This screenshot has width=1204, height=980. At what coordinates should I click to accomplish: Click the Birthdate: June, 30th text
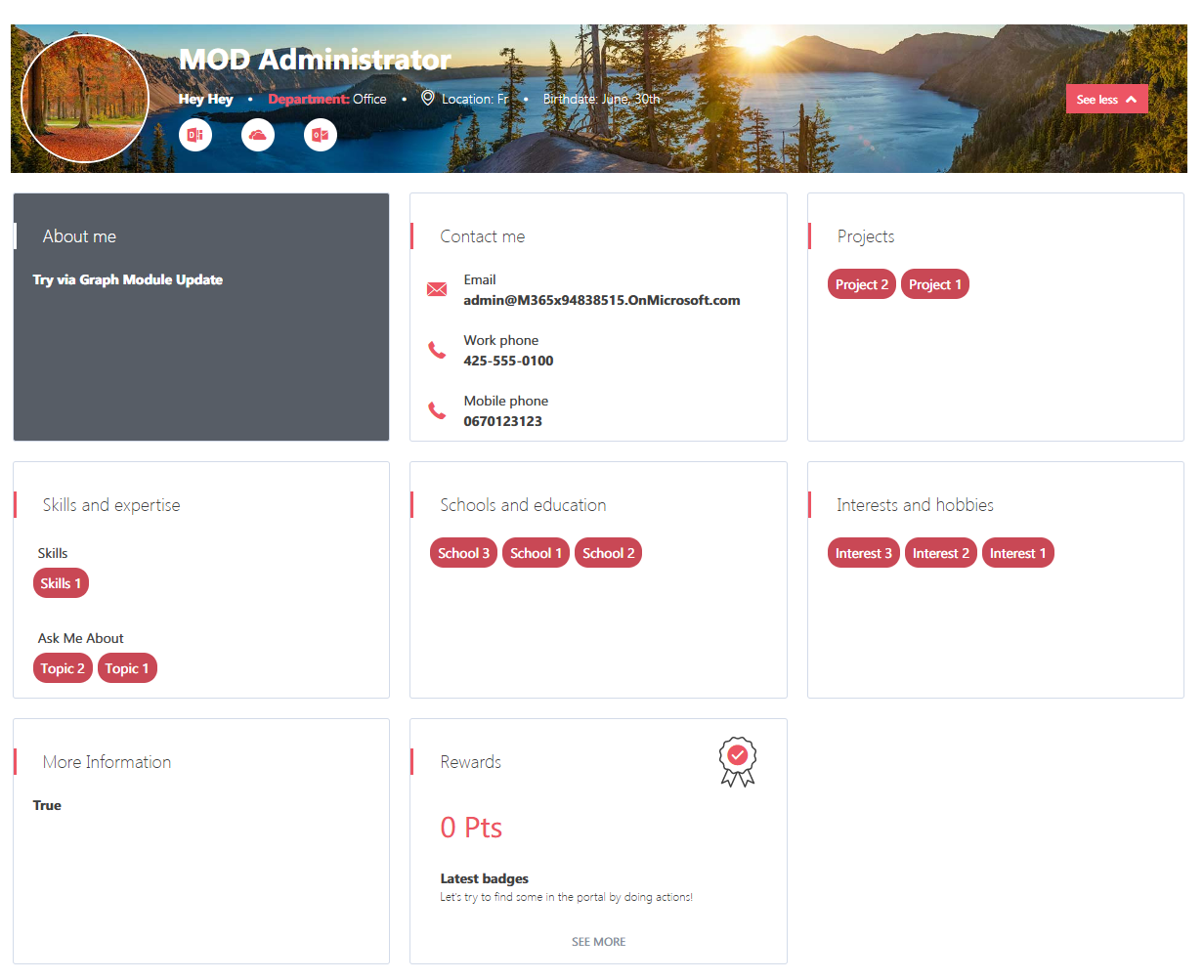tap(602, 99)
